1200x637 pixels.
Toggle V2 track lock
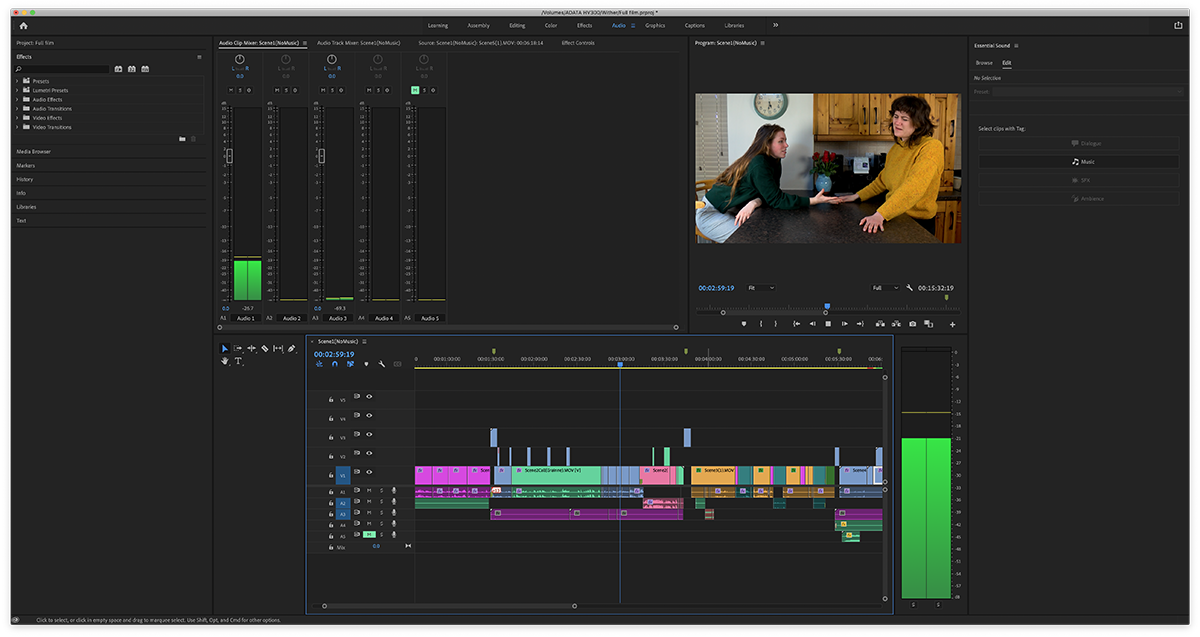click(331, 456)
